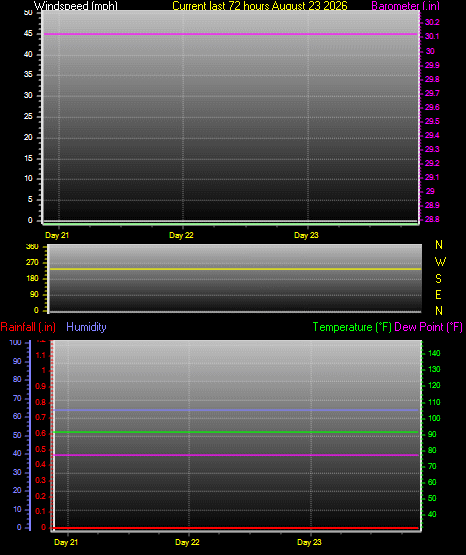Click the Windspeed (mph) axis title

pyautogui.click(x=76, y=6)
